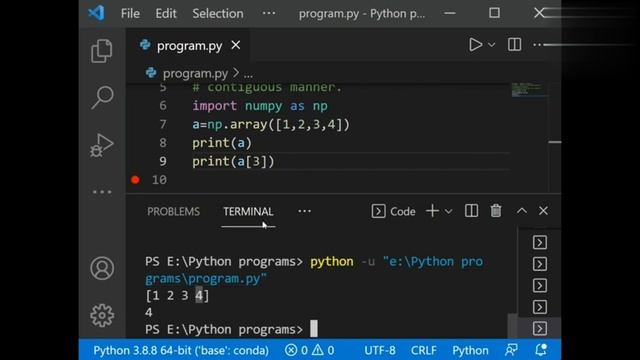Click the breadcrumb ellipsis after program.py
640x360 pixels.
click(248, 74)
